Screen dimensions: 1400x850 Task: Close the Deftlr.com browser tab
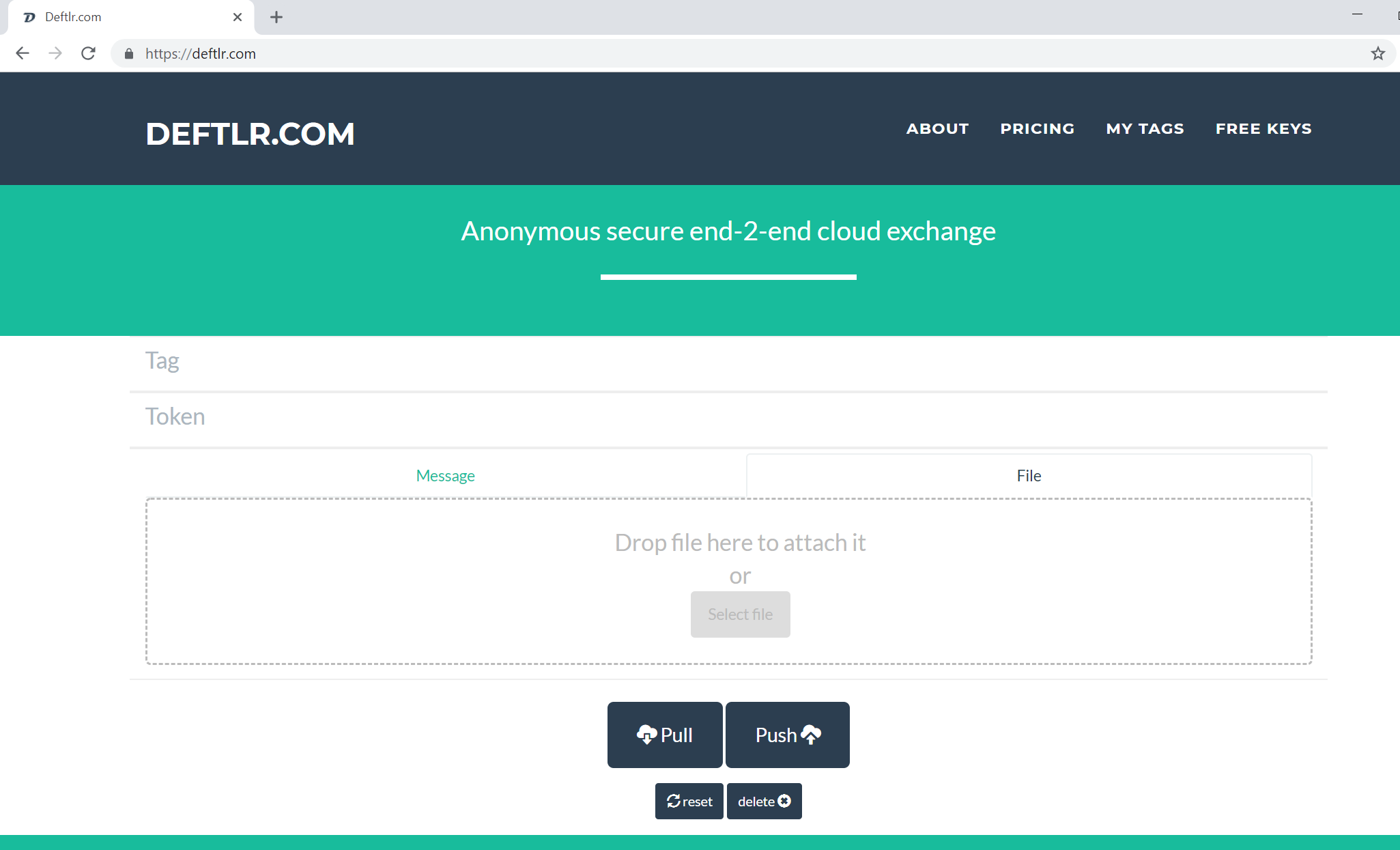[x=237, y=17]
